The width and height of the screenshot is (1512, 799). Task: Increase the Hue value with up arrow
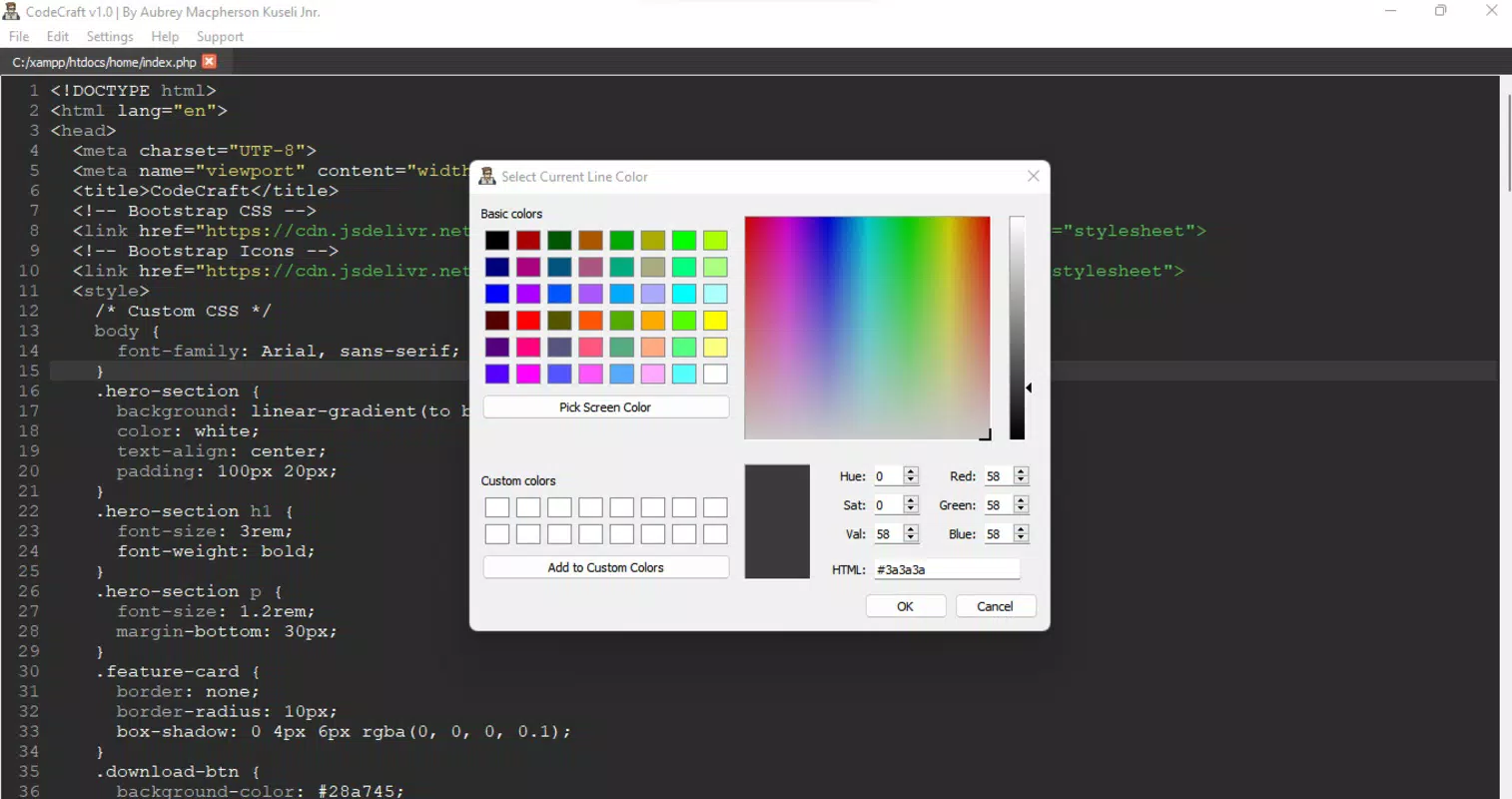point(911,471)
